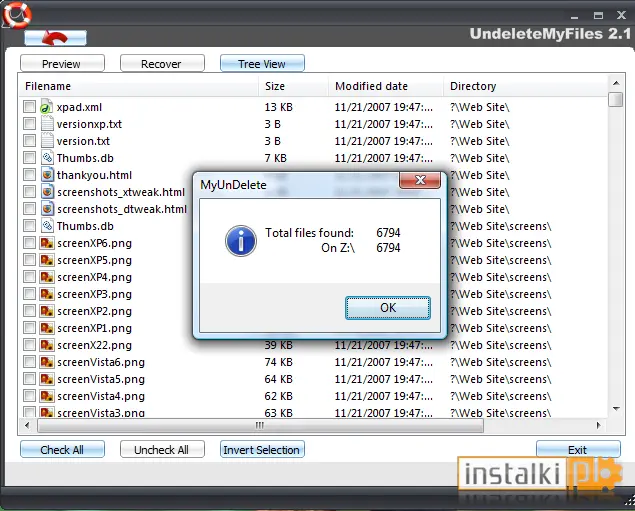Click the screenXP5.png image icon
Screen dimensions: 635x511
(x=47, y=260)
